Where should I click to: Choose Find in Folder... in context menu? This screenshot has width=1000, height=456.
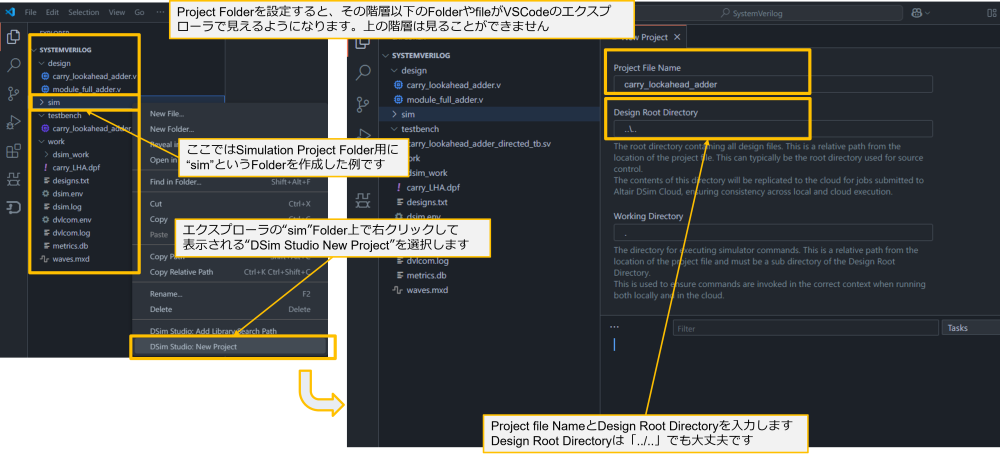click(230, 182)
